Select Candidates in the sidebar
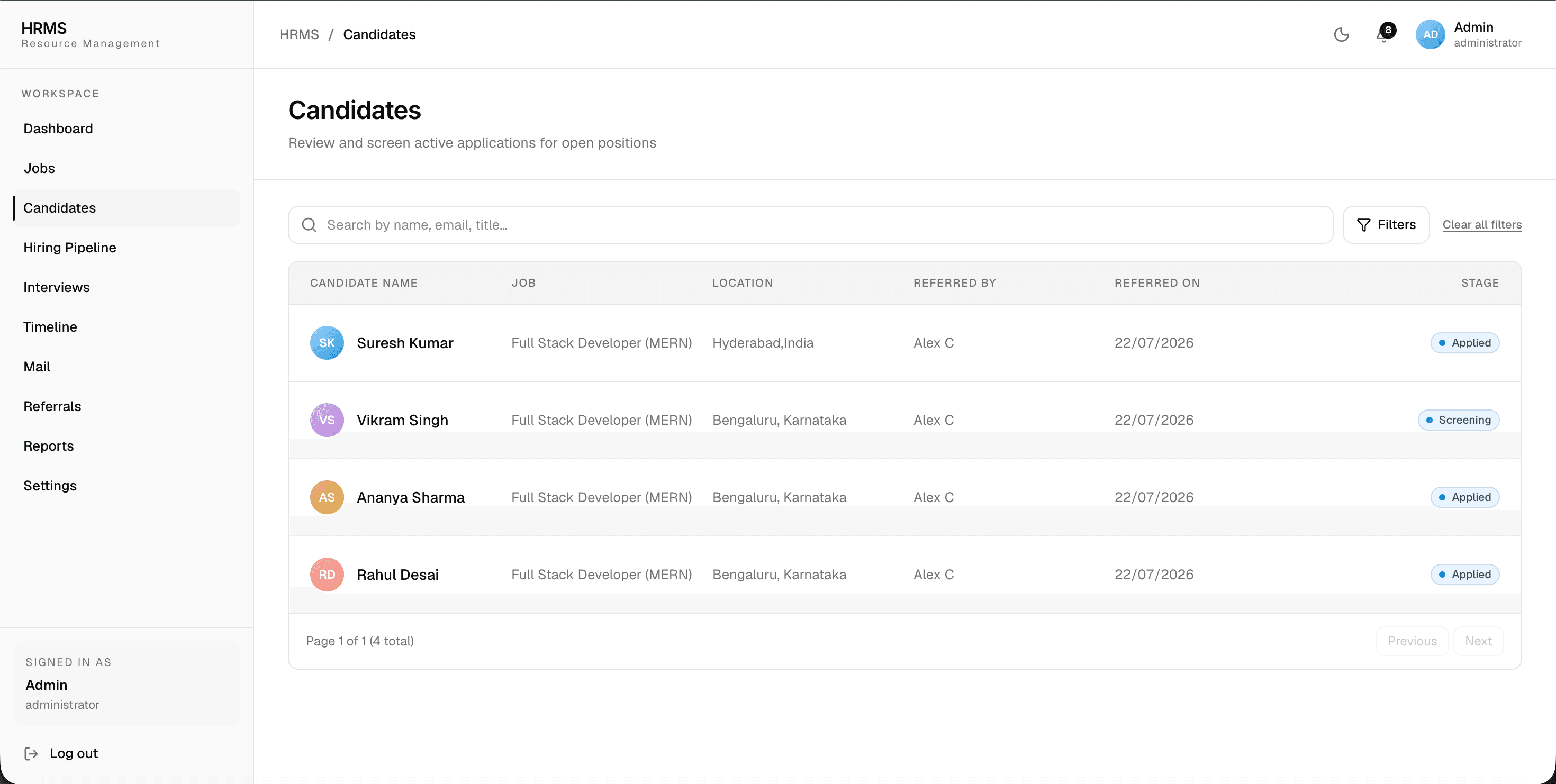 pyautogui.click(x=127, y=208)
